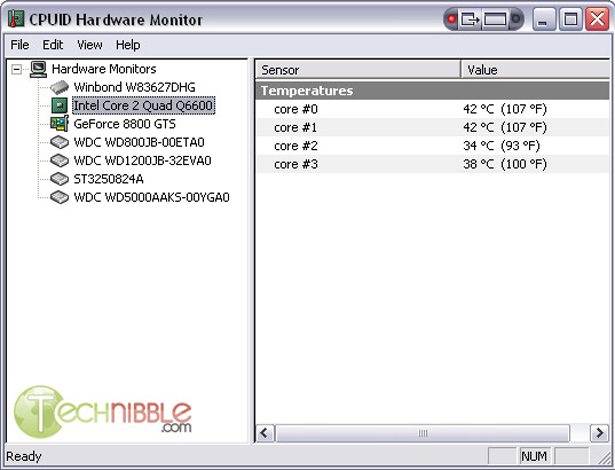Click the ST3250824A hard drive icon
Viewport: 615px width, 470px height.
tap(60, 179)
